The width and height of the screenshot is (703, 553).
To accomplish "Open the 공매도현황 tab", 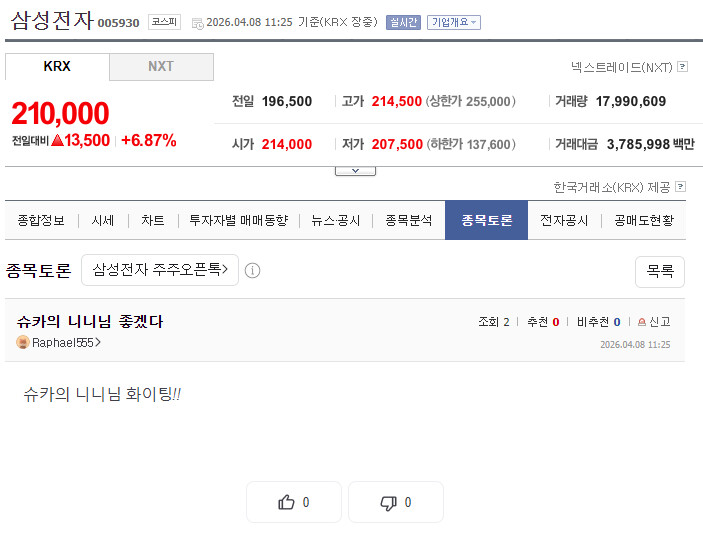I will 644,220.
